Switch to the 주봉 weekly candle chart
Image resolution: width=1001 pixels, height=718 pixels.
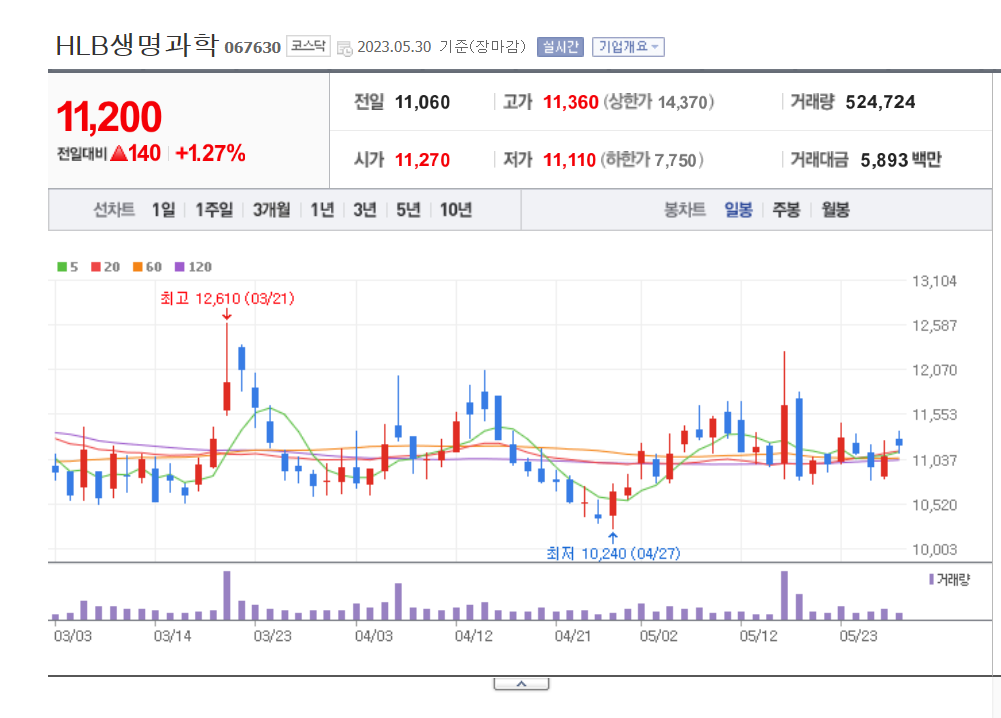point(786,209)
